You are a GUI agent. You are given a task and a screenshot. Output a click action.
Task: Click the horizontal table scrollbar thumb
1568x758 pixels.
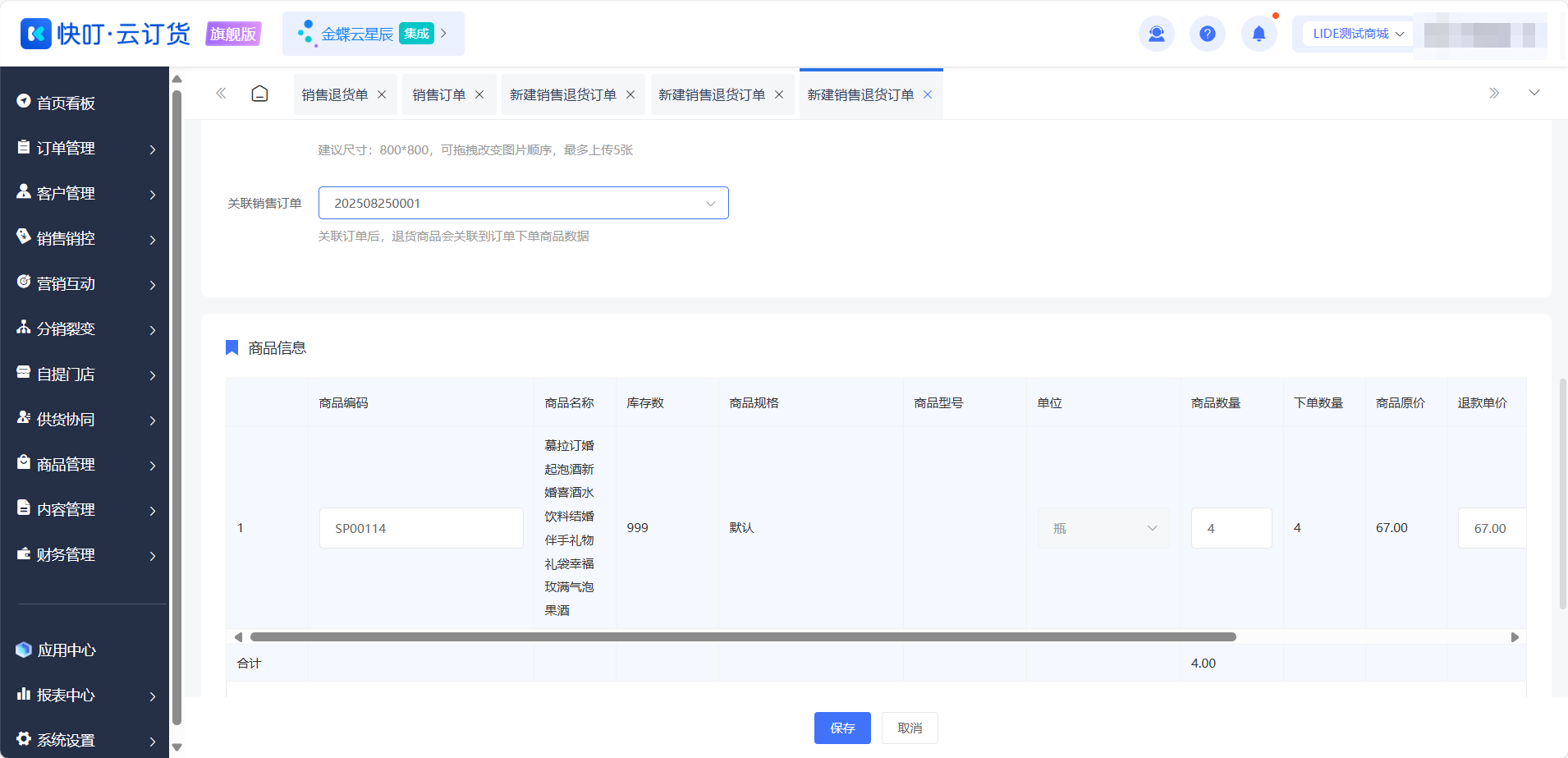click(x=743, y=637)
